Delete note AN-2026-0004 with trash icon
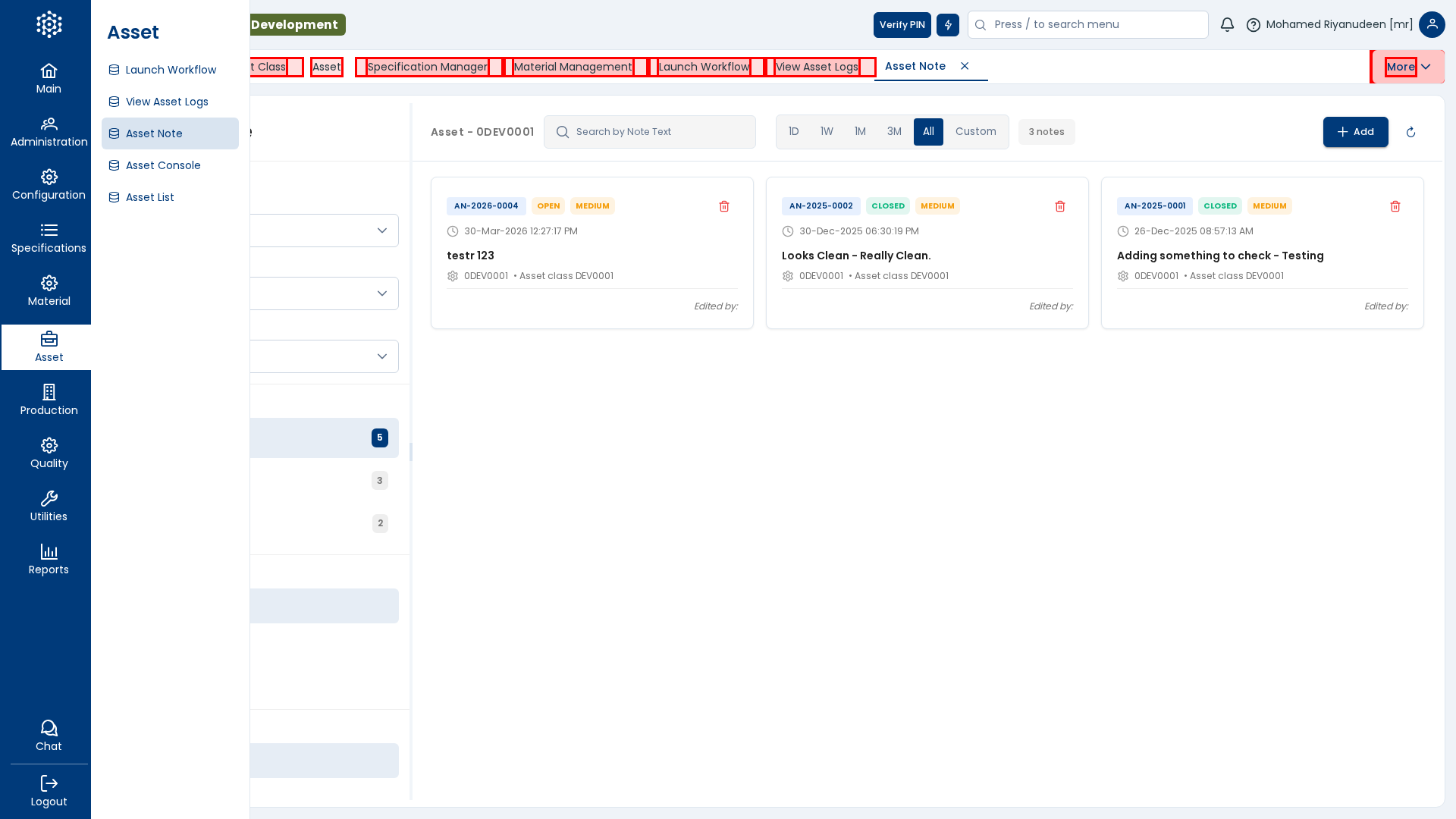This screenshot has height=819, width=1456. tap(723, 206)
